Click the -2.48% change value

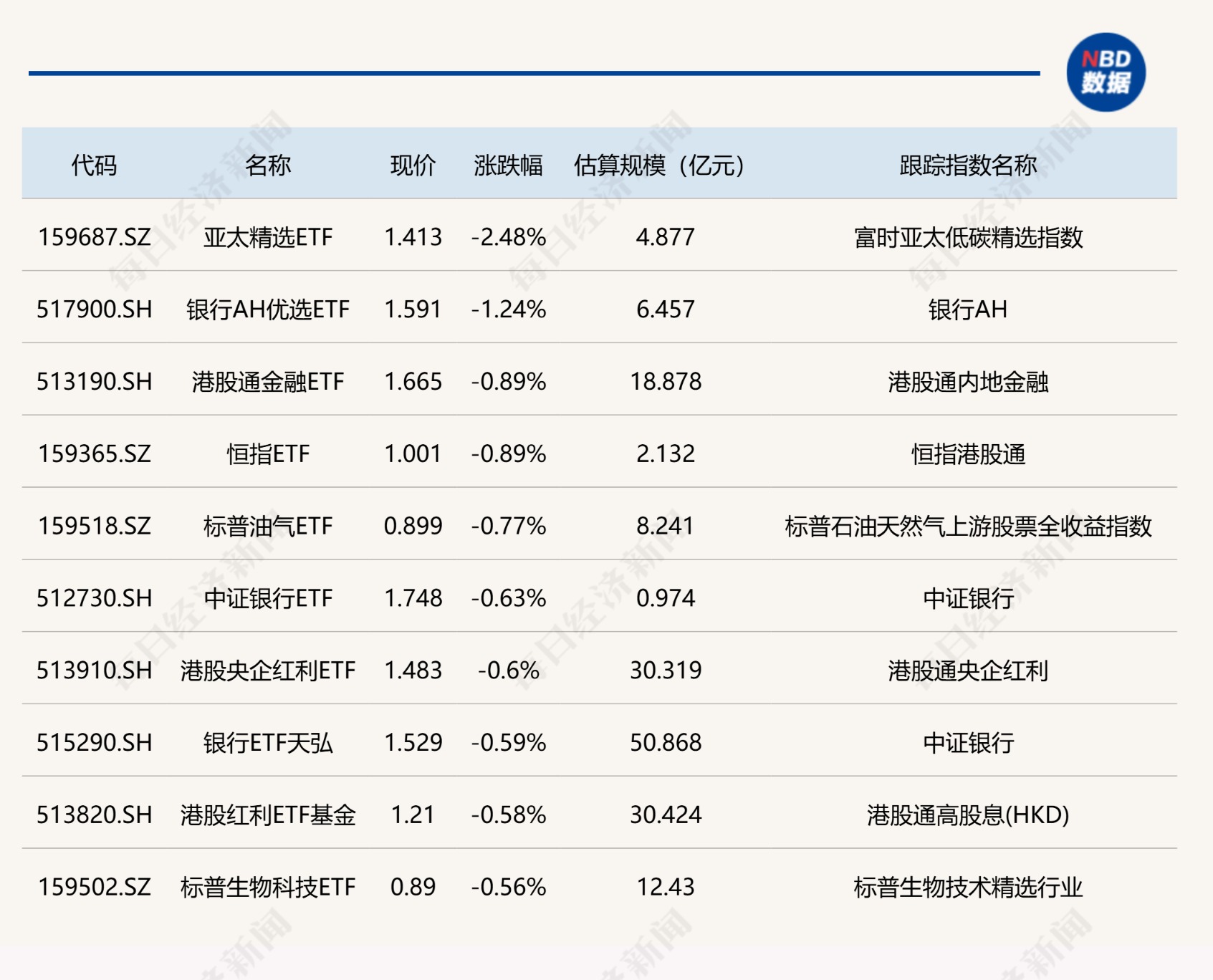tap(509, 238)
